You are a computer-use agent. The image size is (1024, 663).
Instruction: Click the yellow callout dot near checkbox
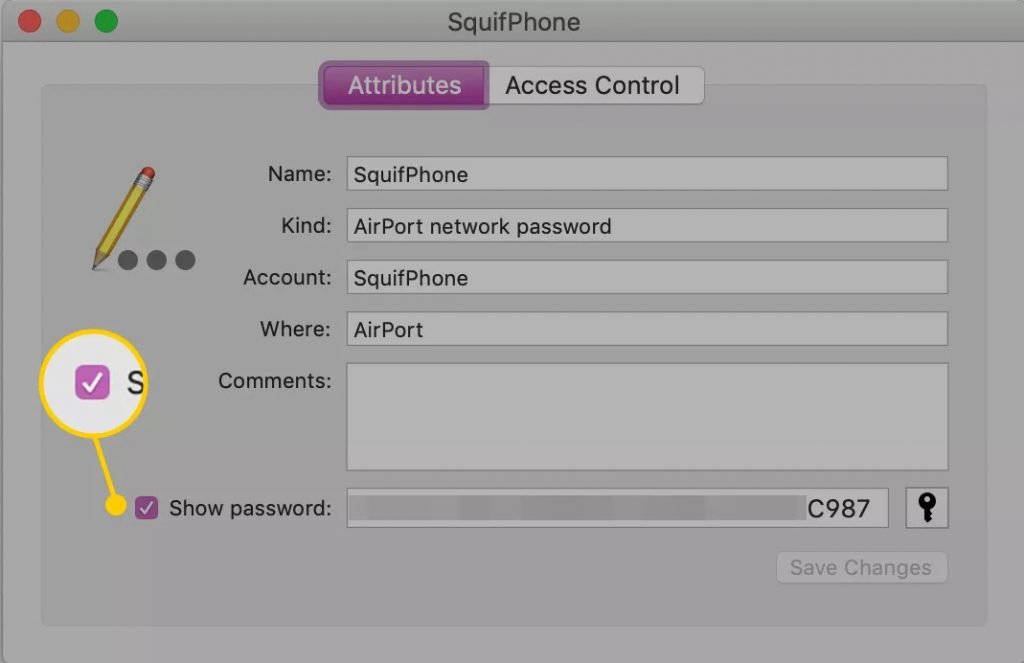[116, 505]
